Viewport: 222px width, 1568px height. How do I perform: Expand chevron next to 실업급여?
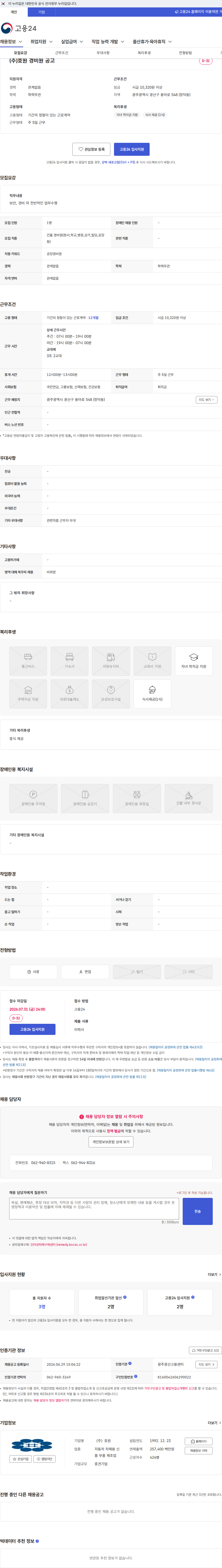(x=81, y=42)
